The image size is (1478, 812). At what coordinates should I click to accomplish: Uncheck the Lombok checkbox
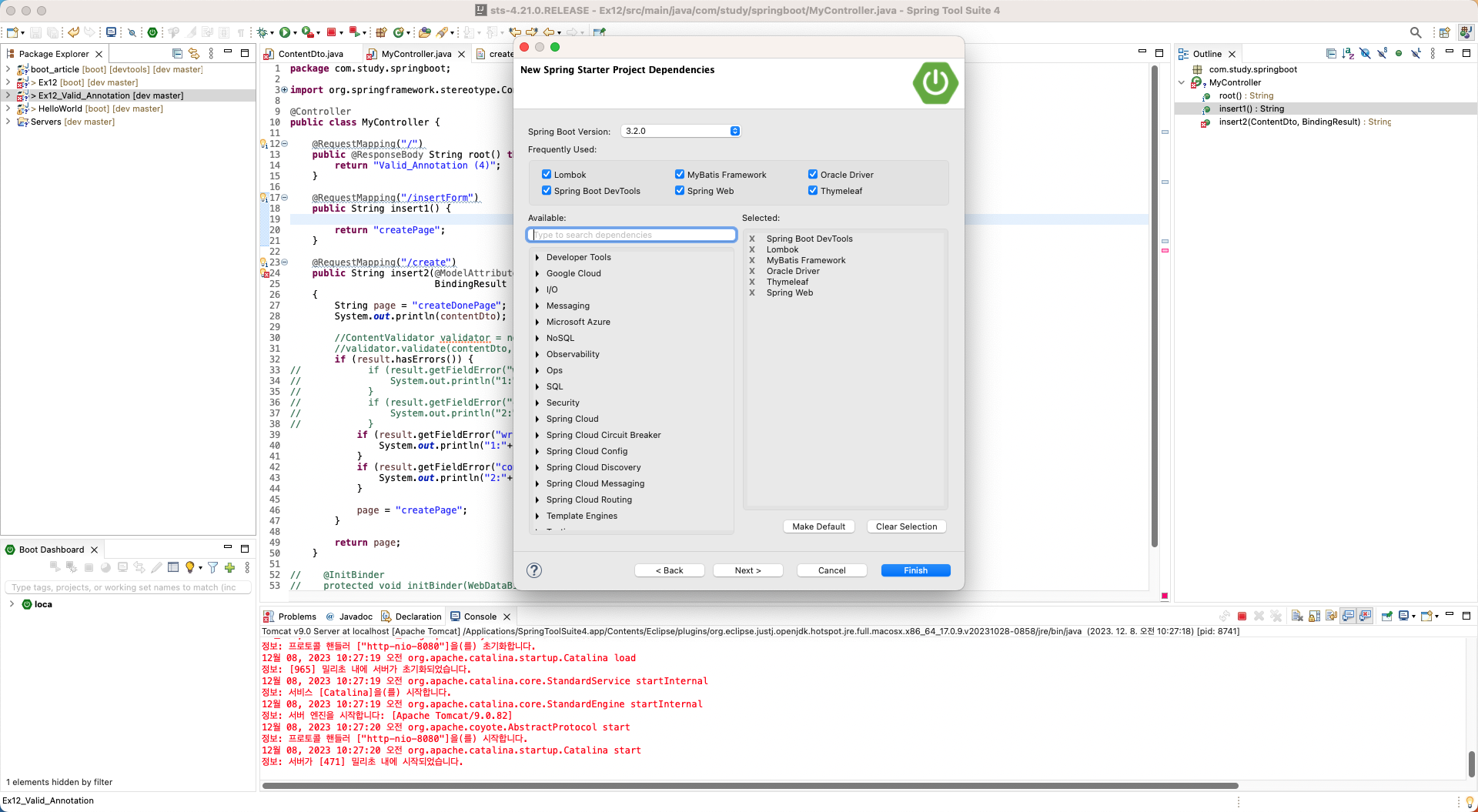pos(547,175)
